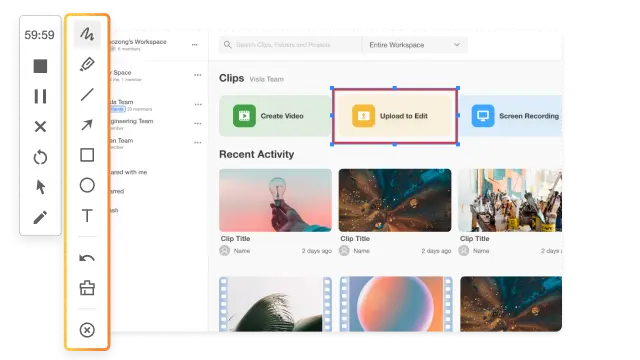Open the palm leaf clip thumbnail

tap(276, 304)
